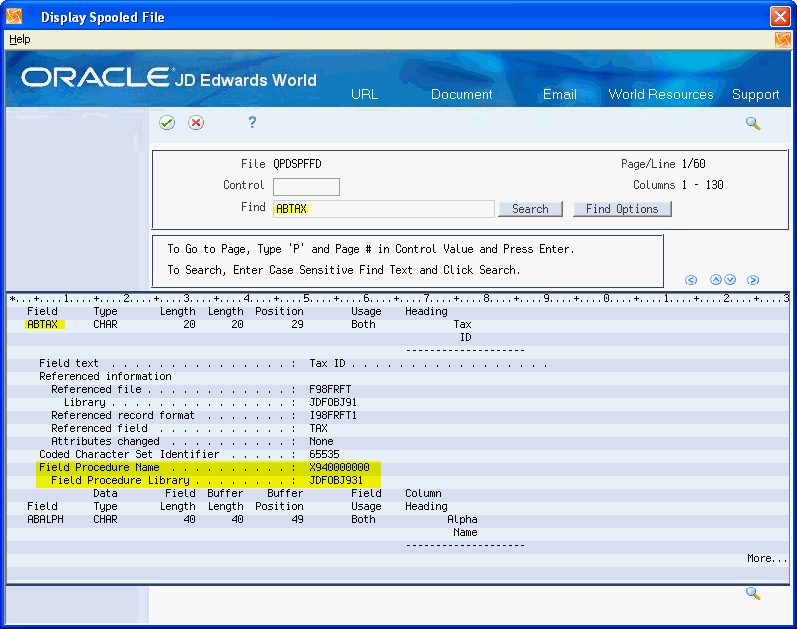Click the scroll right arrow icon

point(753,280)
